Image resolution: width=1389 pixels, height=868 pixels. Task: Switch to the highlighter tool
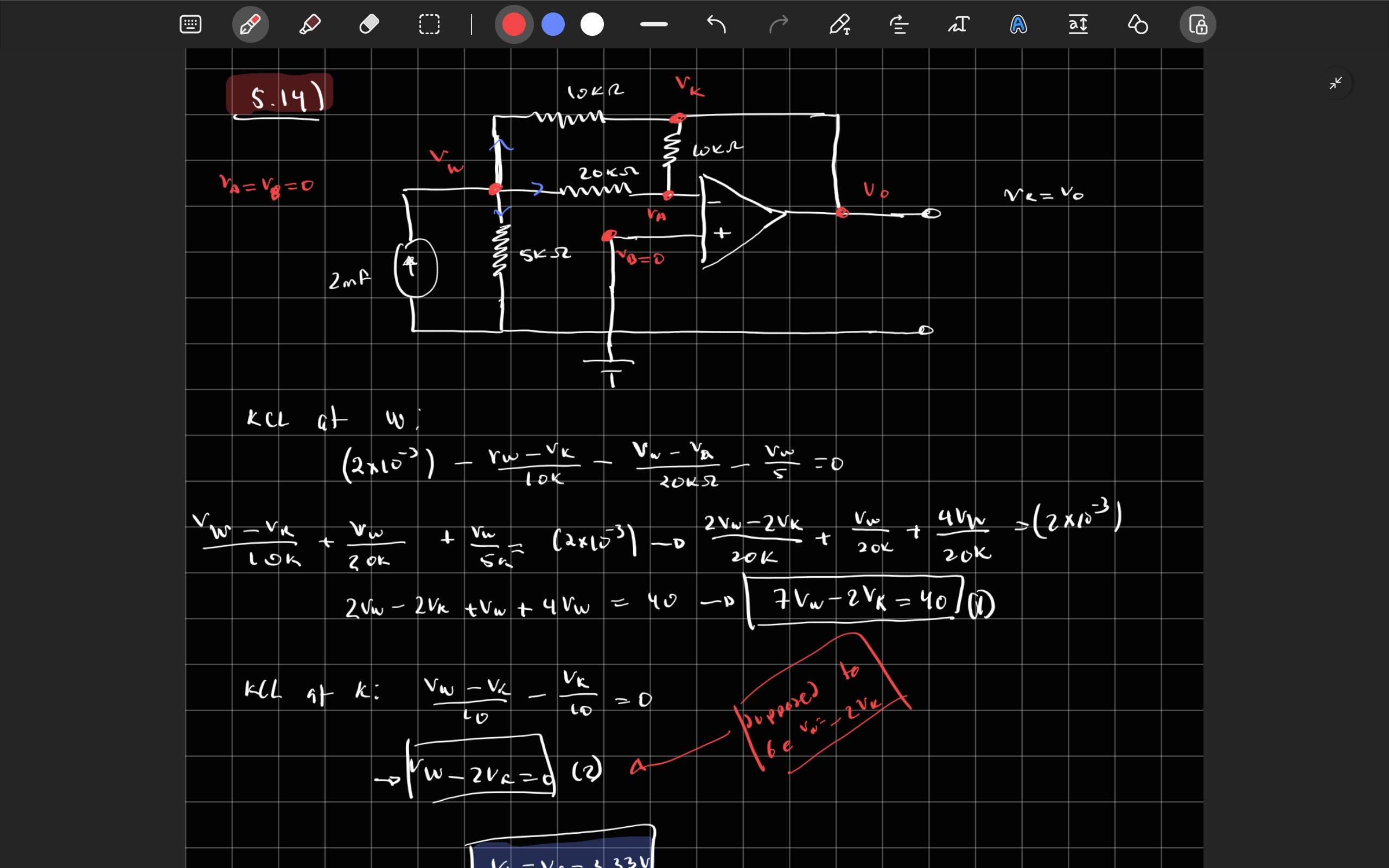[310, 24]
